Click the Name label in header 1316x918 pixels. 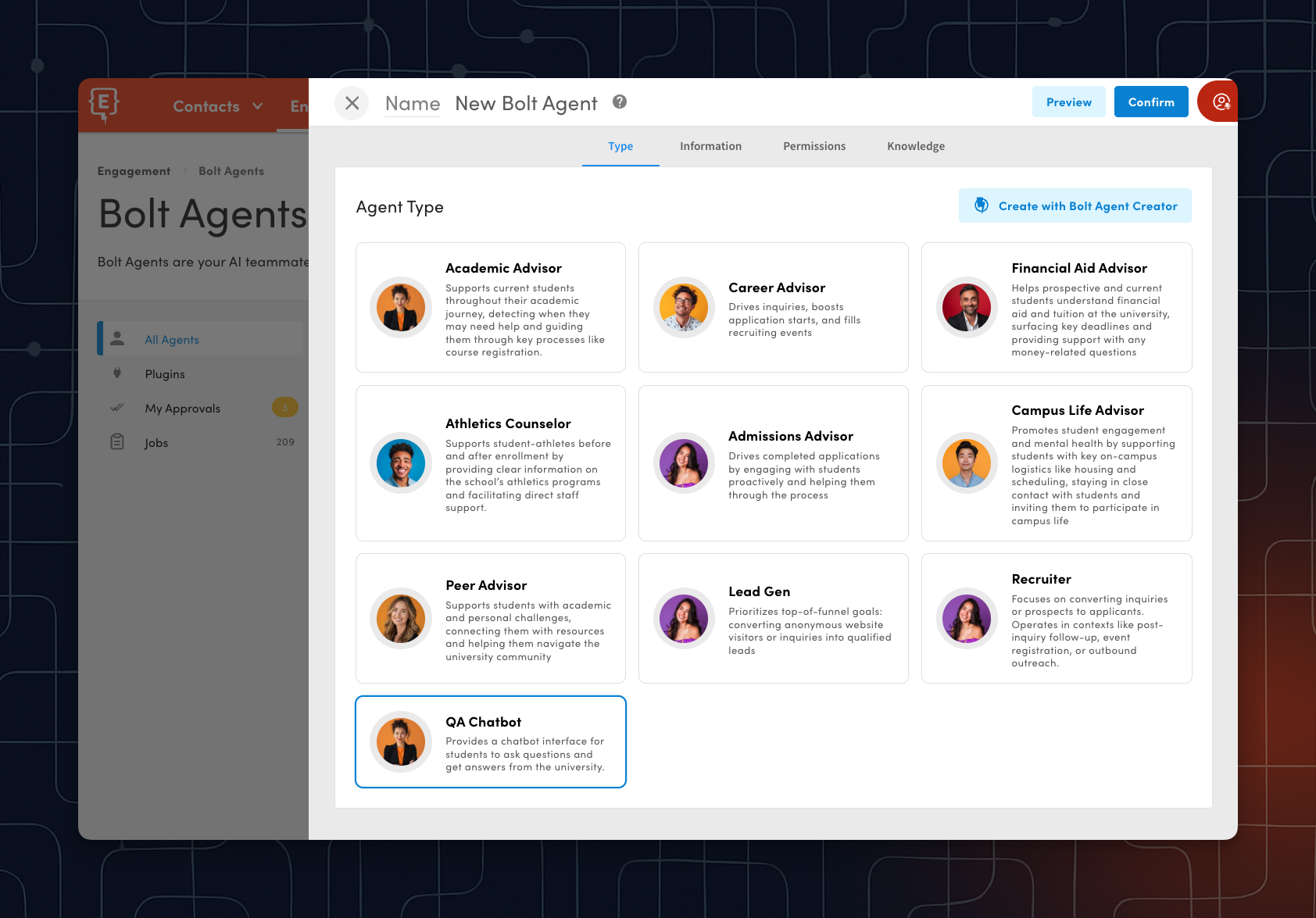413,103
